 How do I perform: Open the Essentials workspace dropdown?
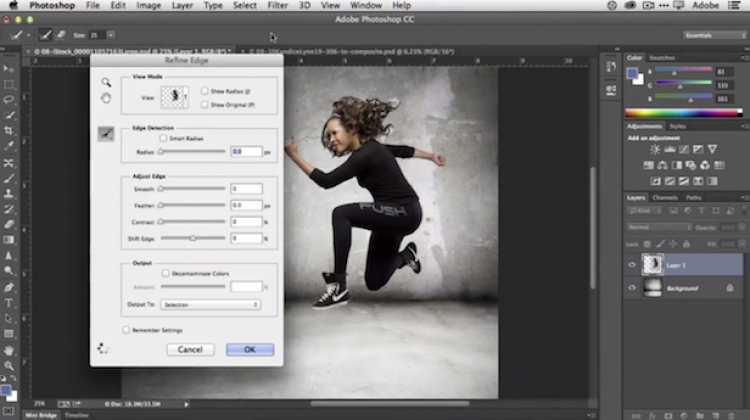(714, 34)
